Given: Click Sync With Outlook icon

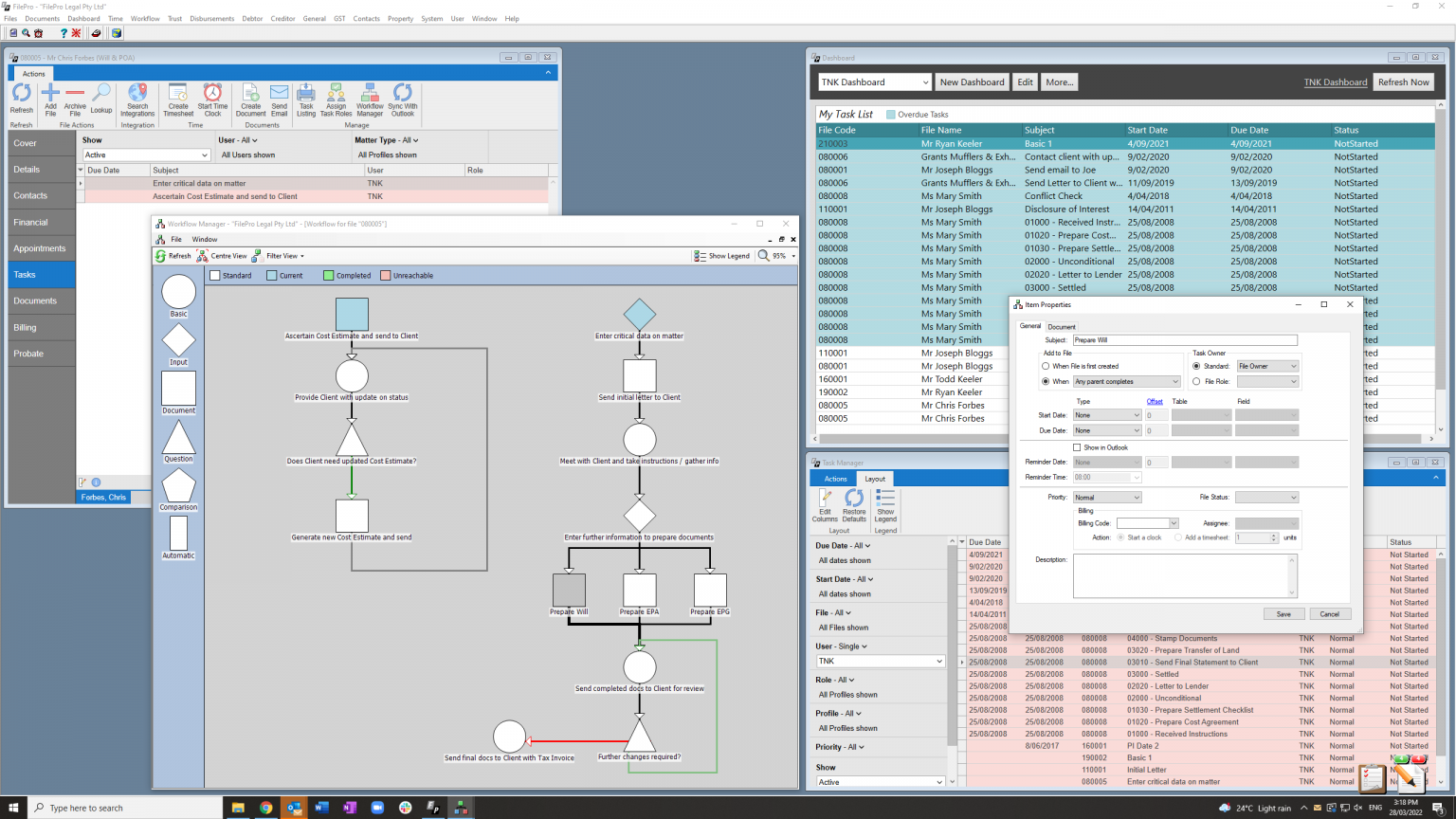Looking at the screenshot, I should pos(402,100).
